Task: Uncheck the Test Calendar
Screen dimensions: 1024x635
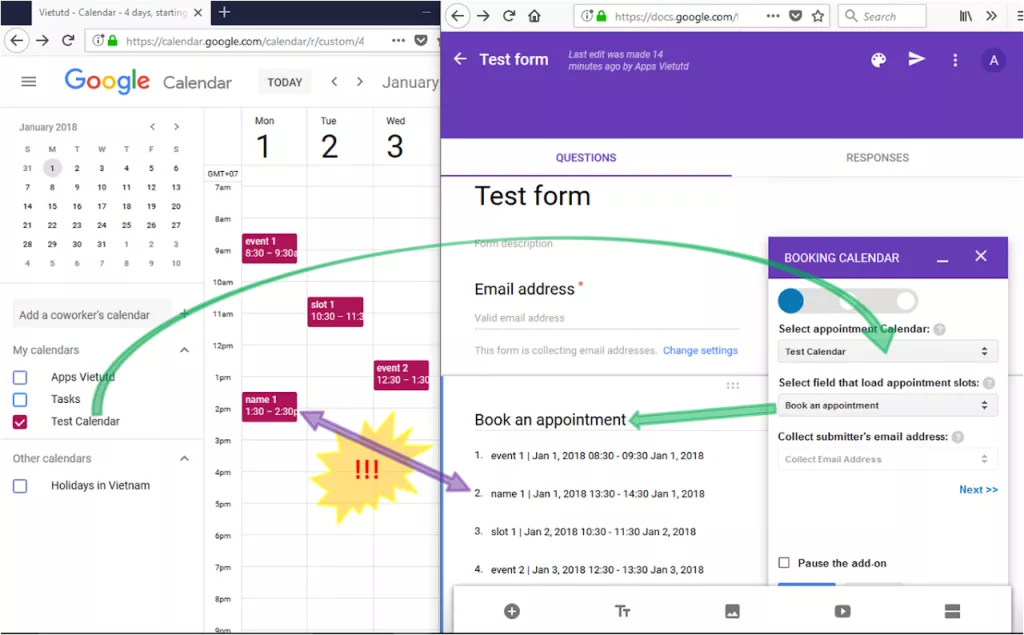Action: tap(18, 421)
